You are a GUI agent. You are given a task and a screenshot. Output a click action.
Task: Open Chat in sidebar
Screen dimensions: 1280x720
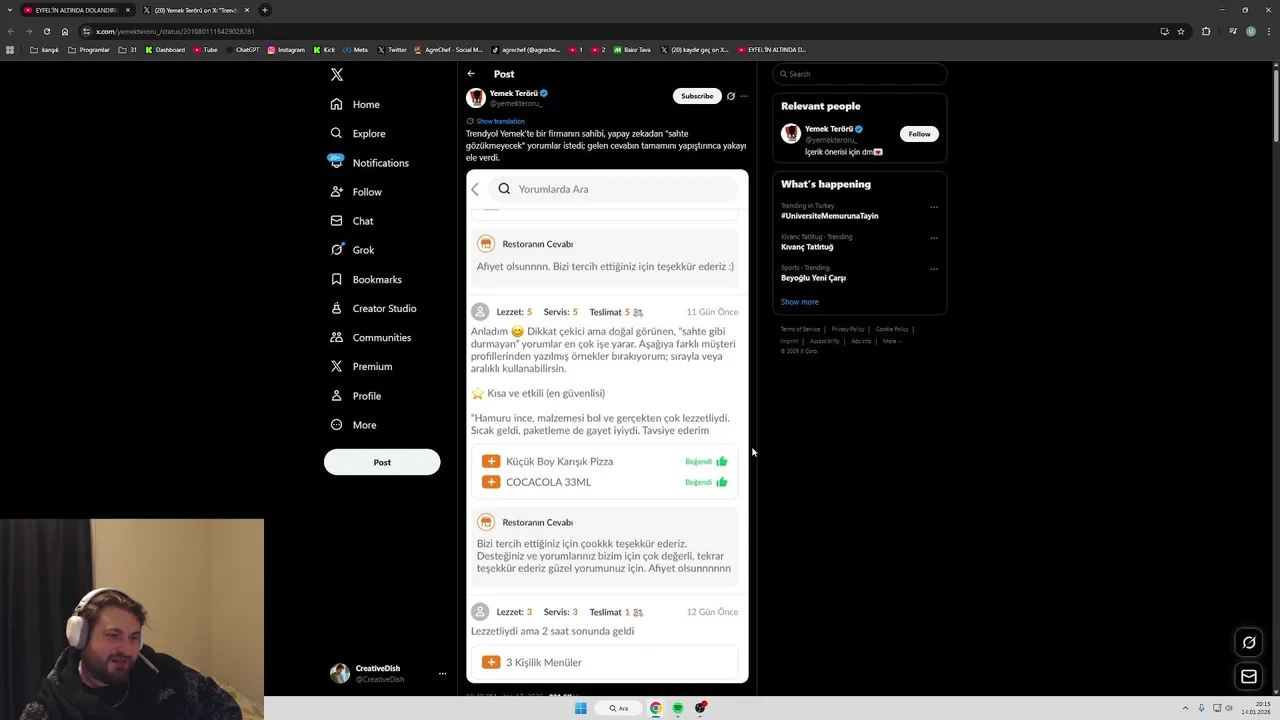(x=352, y=221)
